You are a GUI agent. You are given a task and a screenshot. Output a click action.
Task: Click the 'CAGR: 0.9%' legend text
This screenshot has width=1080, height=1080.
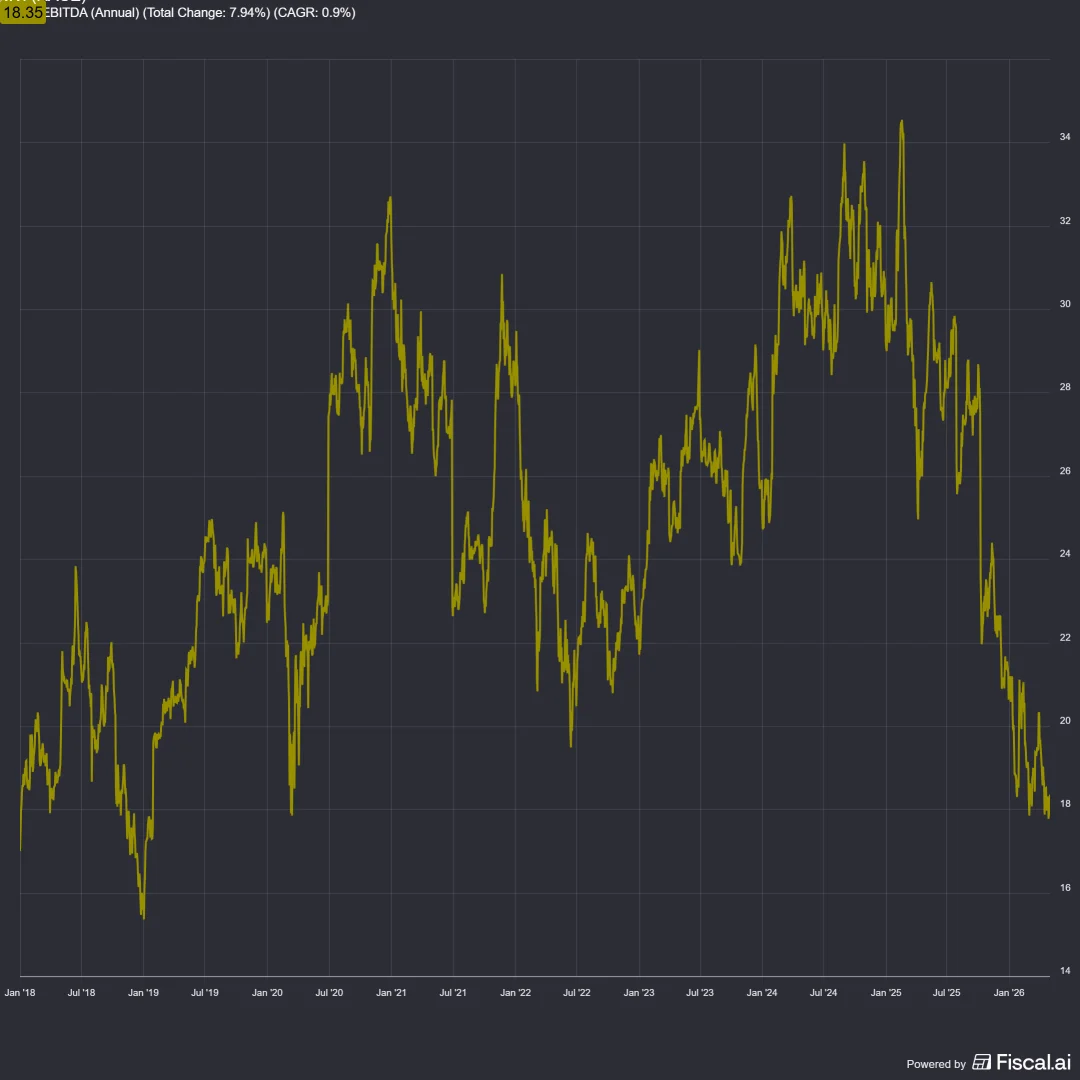315,12
